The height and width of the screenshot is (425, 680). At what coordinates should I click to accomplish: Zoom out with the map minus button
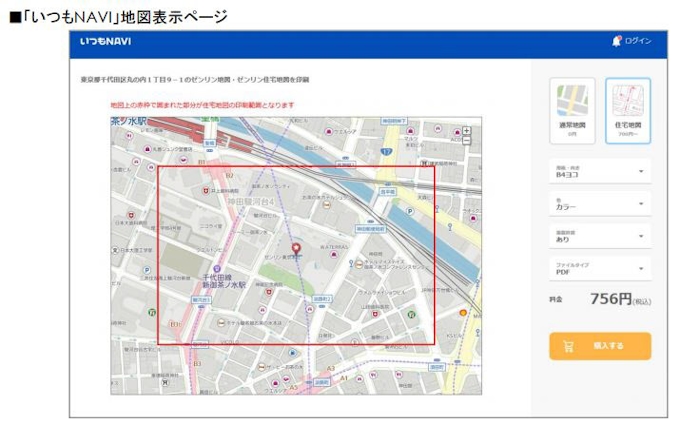click(x=466, y=140)
